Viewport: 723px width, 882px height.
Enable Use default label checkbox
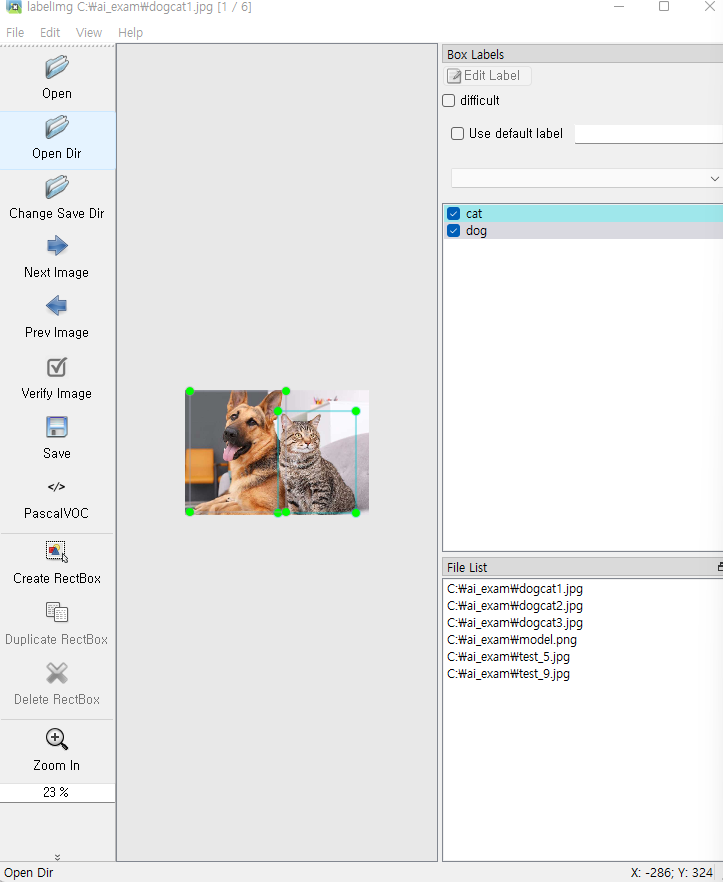(x=457, y=133)
